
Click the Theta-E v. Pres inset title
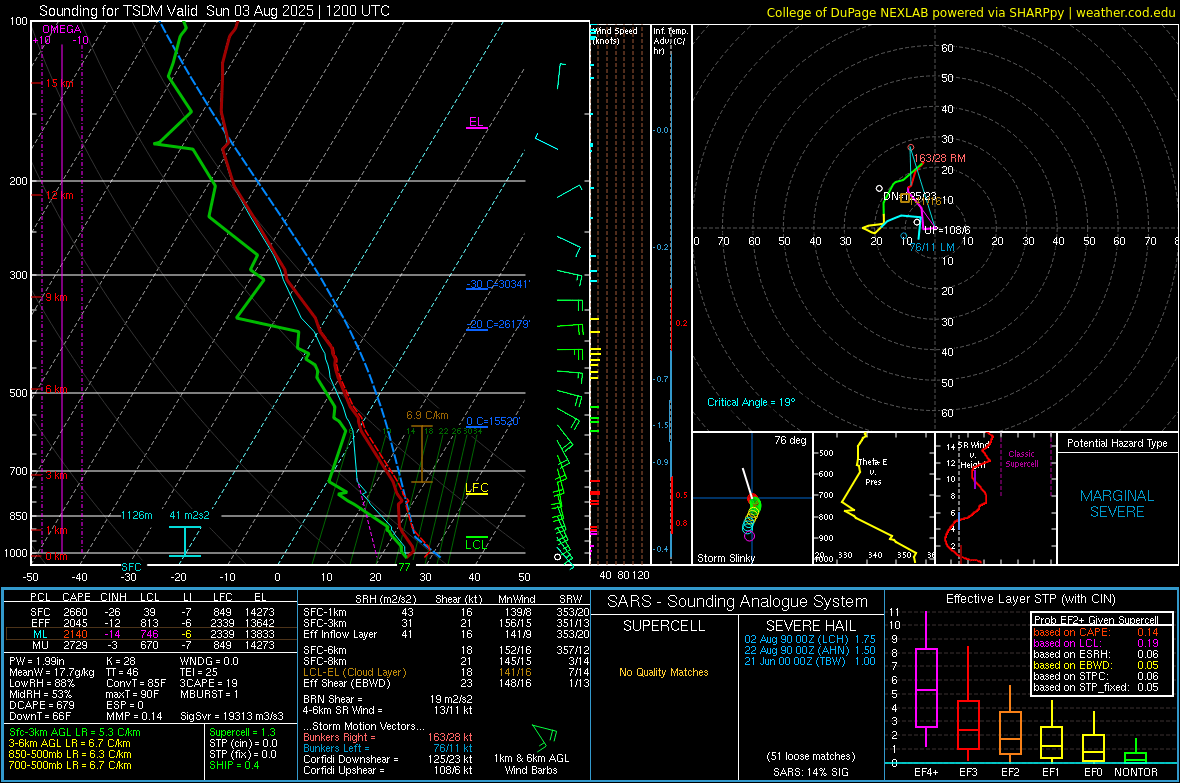pos(873,471)
